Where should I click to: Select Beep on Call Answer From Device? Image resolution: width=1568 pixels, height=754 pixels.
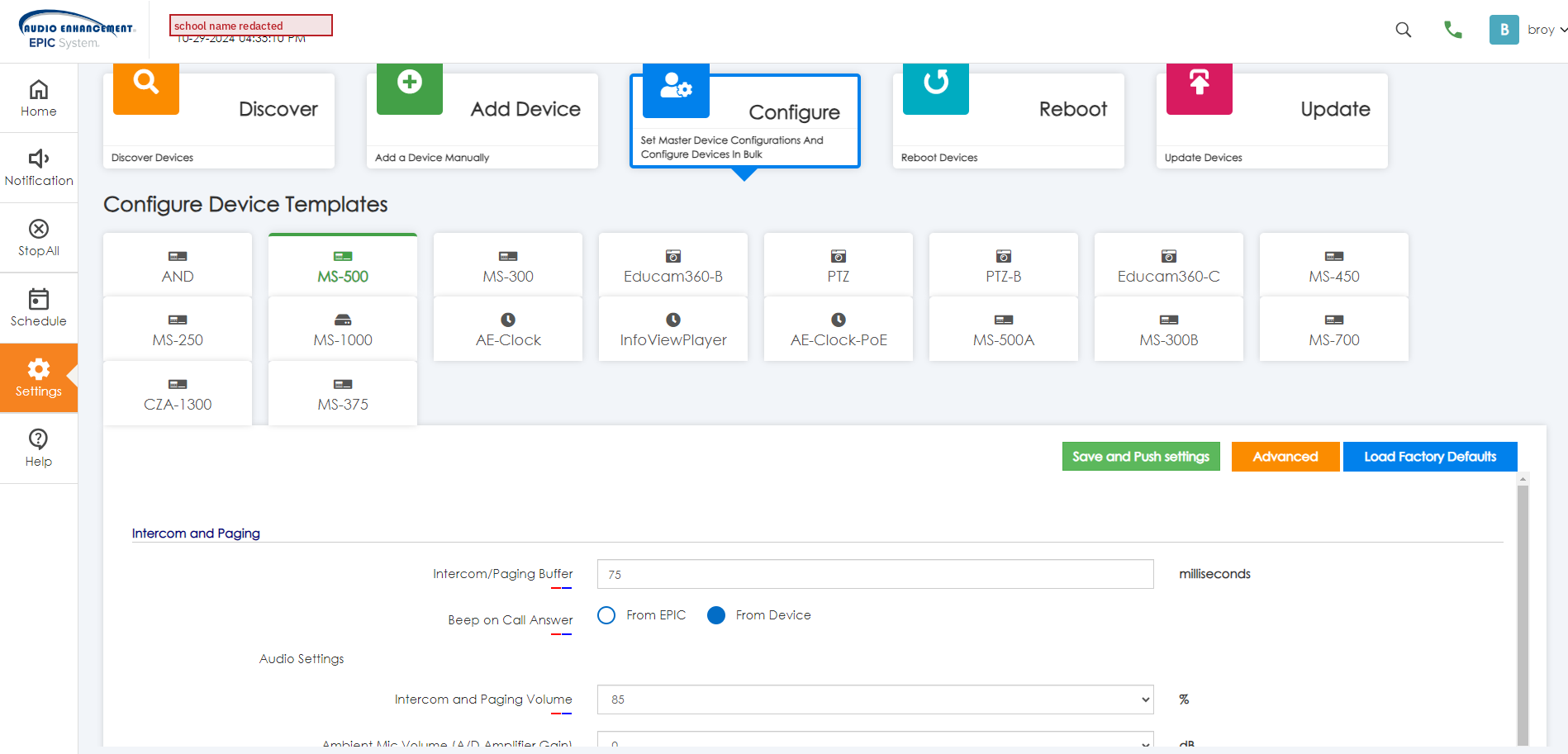point(716,615)
